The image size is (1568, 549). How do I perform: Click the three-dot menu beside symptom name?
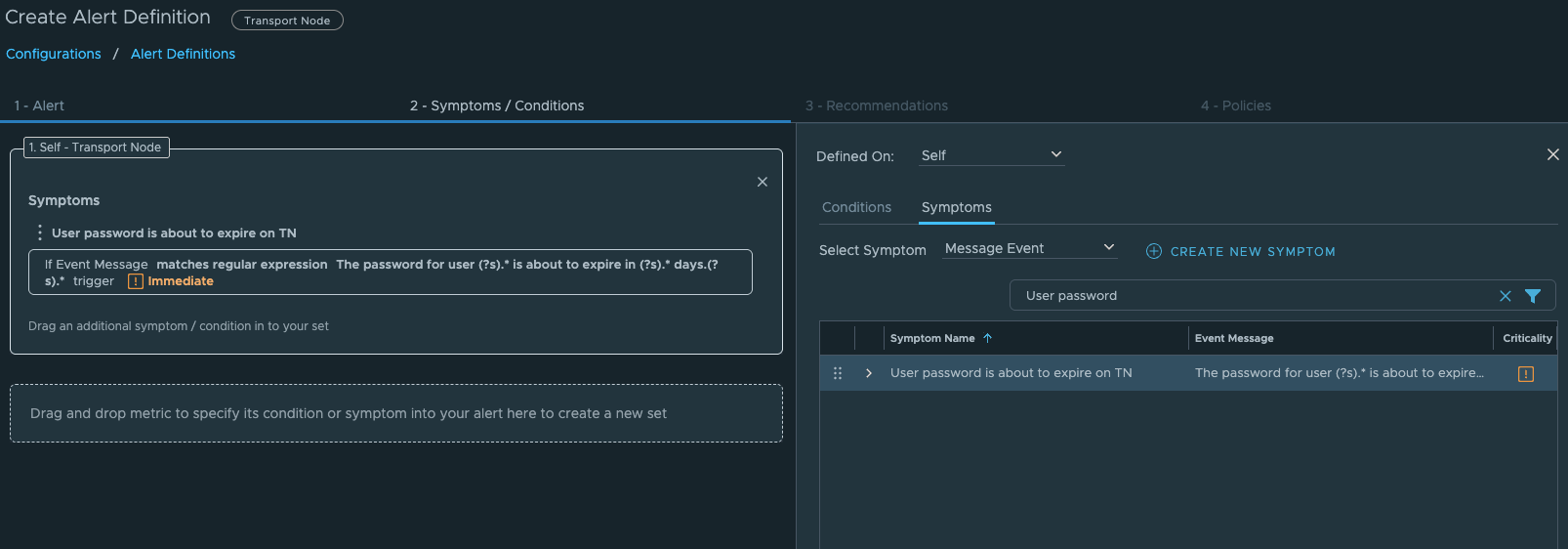(39, 232)
